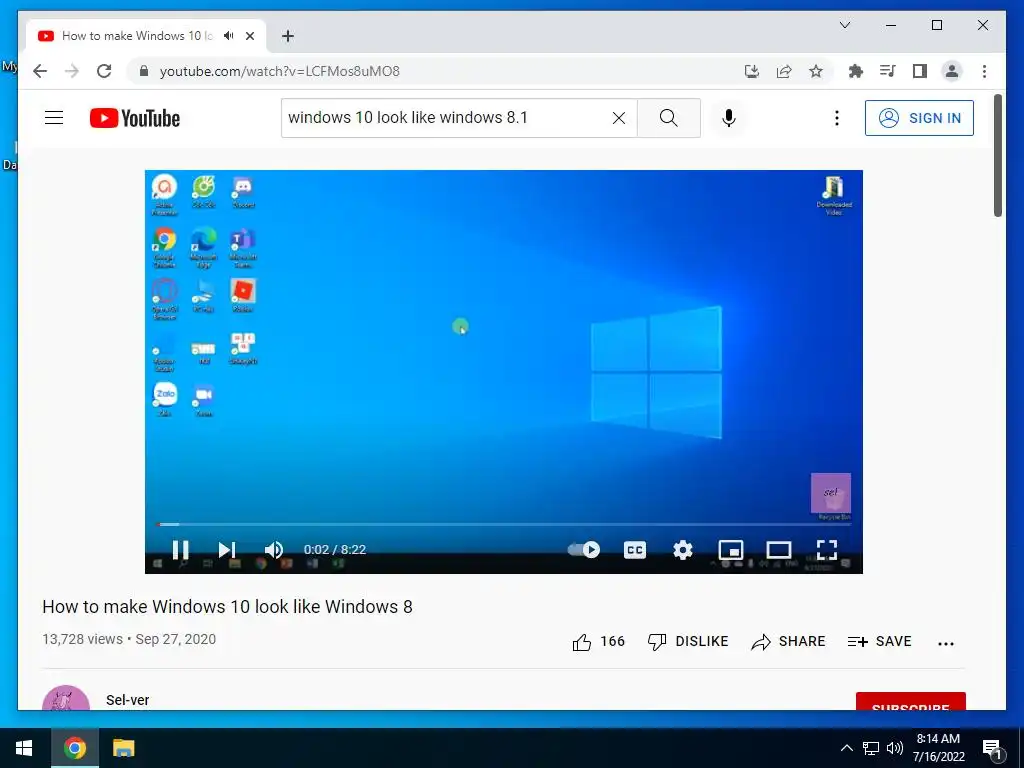Image resolution: width=1024 pixels, height=768 pixels.
Task: Mute the video player volume
Action: tap(274, 550)
